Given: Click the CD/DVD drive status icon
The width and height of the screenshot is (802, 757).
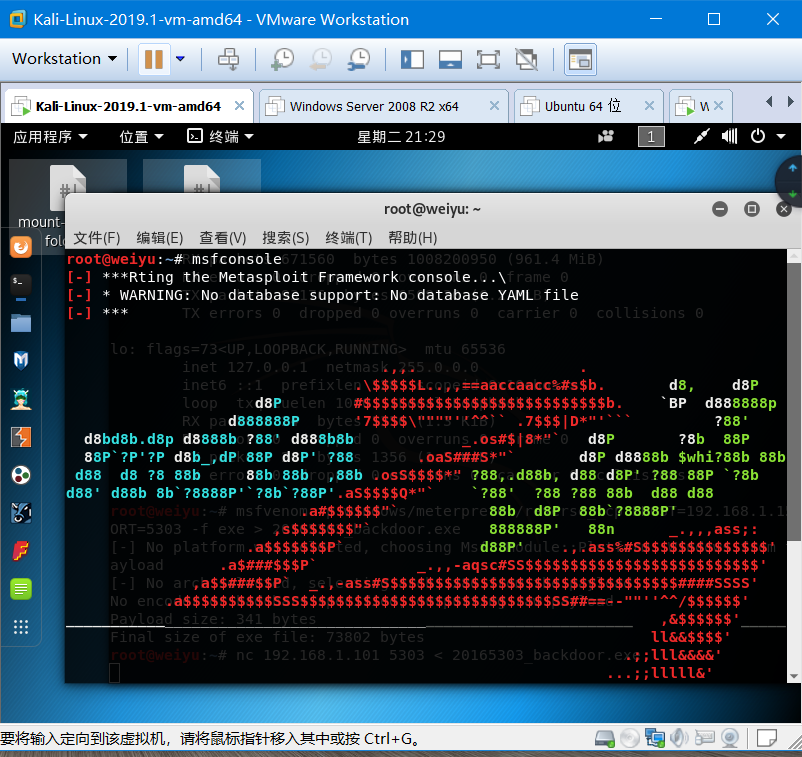Looking at the screenshot, I should (630, 739).
